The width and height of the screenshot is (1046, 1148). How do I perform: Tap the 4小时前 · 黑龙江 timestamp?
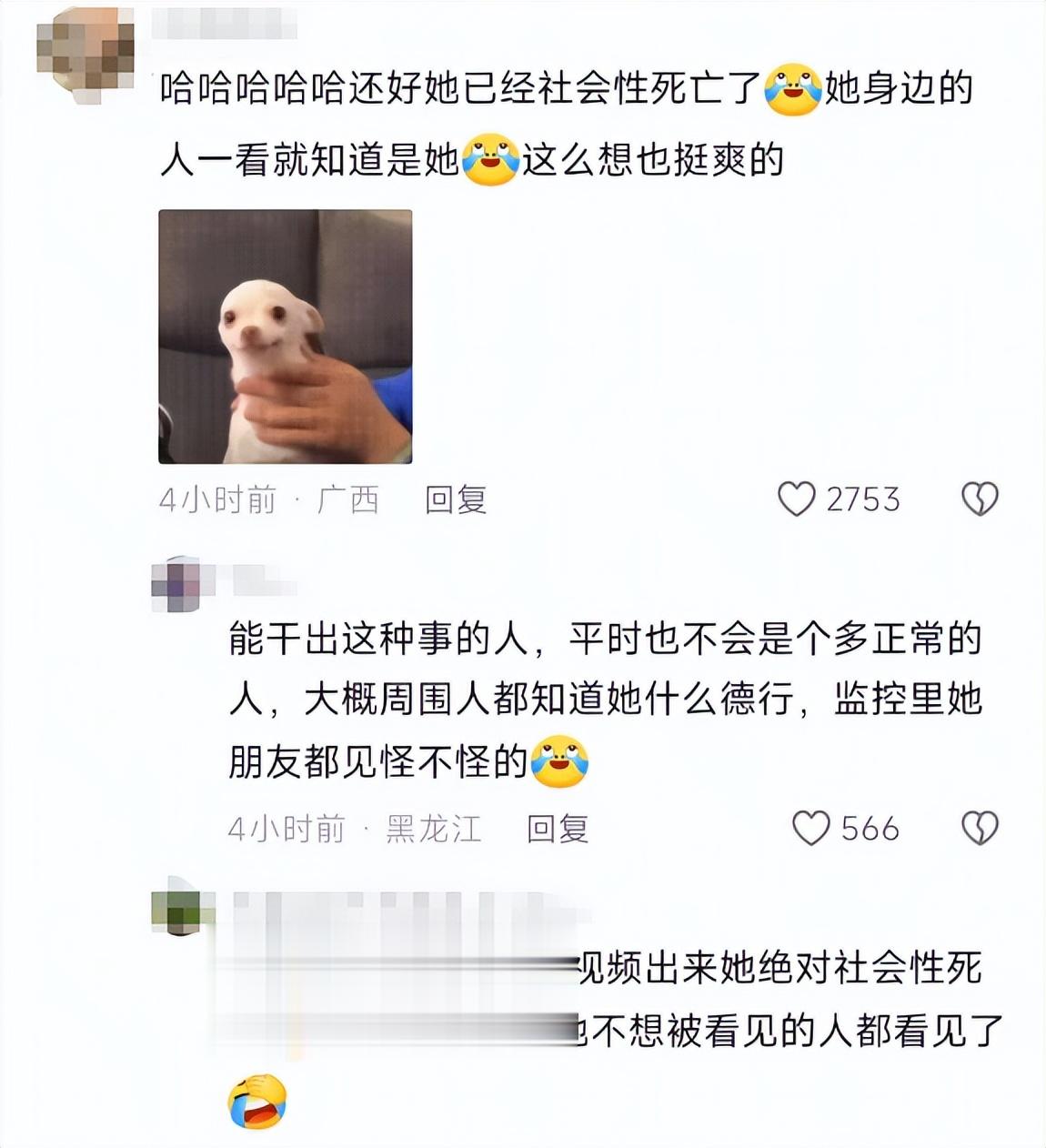[x=355, y=829]
